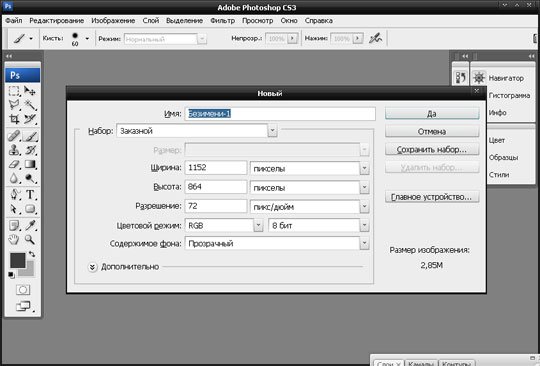Select the Eyedropper tool
This screenshot has width=540, height=366.
[x=30, y=226]
